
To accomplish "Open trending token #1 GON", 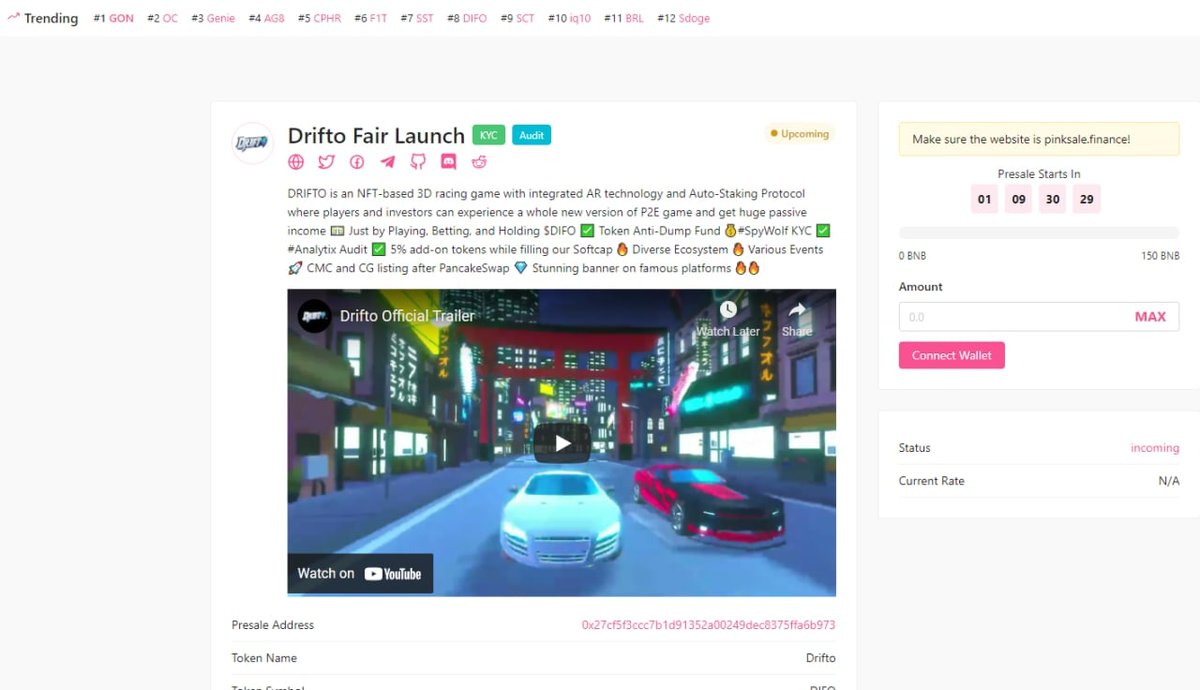I will pos(113,18).
